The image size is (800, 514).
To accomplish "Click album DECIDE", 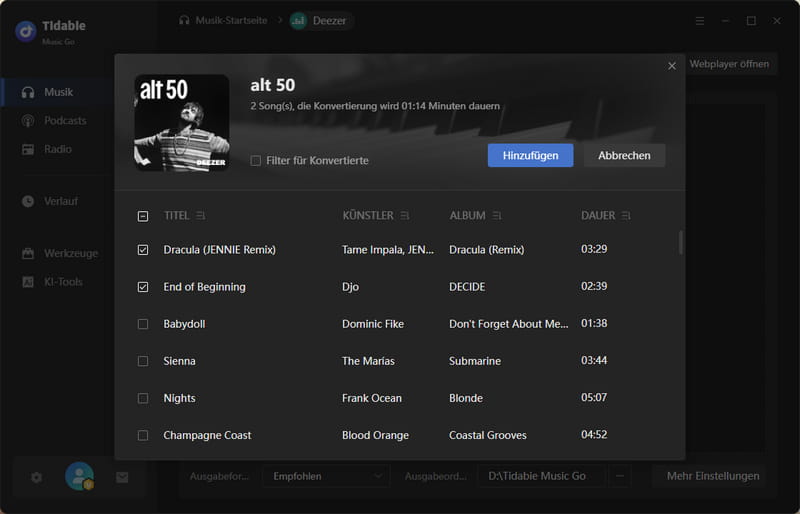I will pos(467,287).
